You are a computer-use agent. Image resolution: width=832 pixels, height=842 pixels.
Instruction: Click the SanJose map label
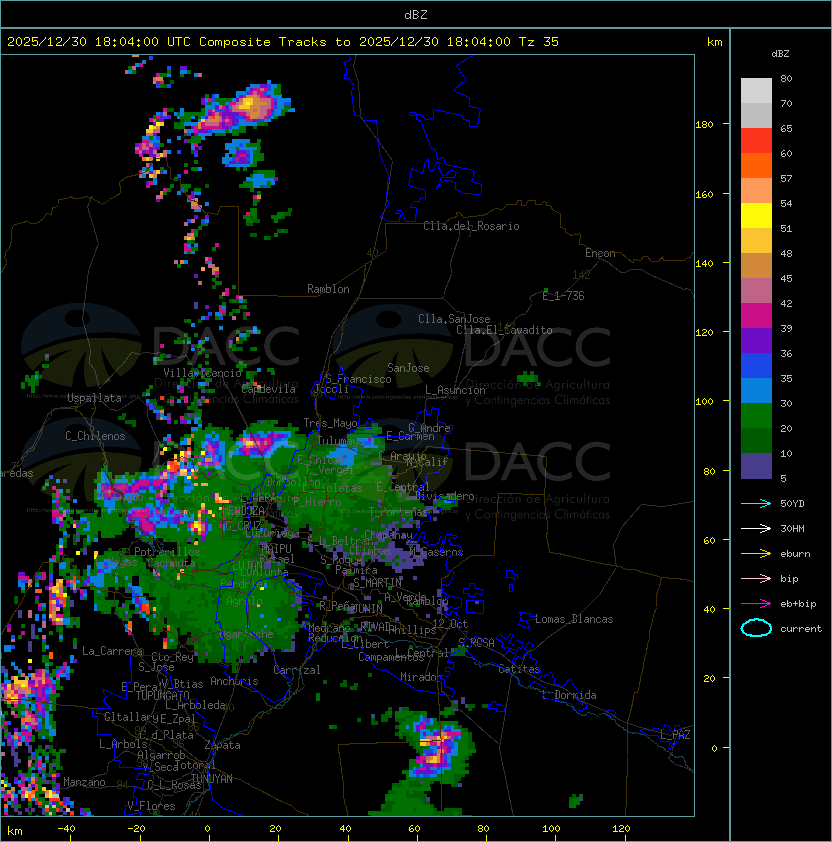(x=408, y=368)
